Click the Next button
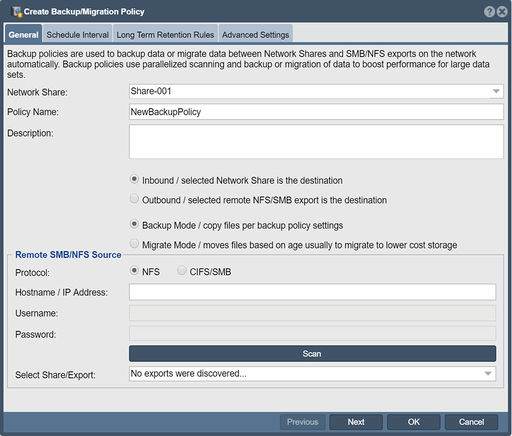This screenshot has width=512, height=436. [x=356, y=422]
